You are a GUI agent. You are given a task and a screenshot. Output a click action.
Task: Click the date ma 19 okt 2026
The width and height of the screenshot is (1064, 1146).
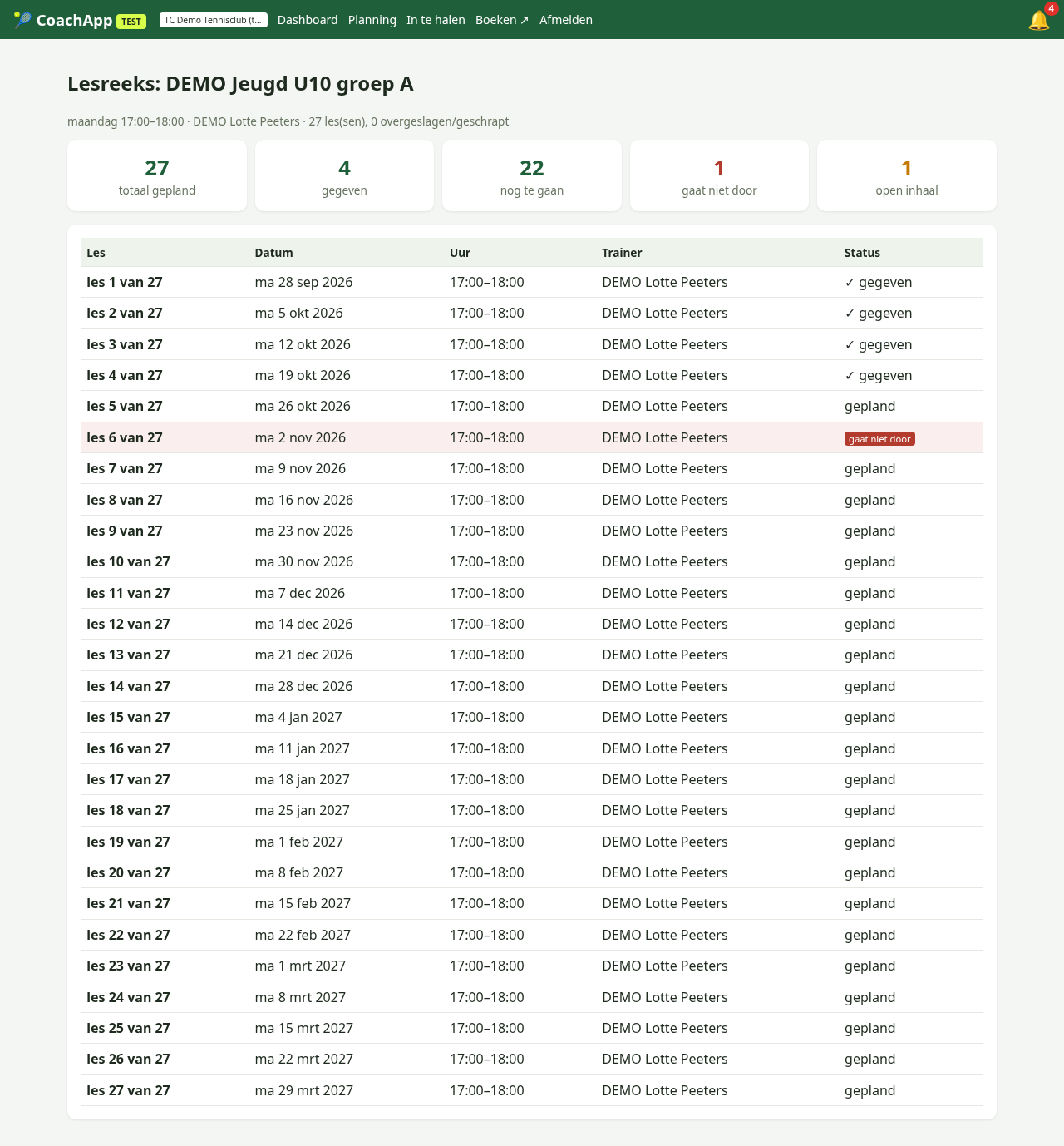pos(303,375)
